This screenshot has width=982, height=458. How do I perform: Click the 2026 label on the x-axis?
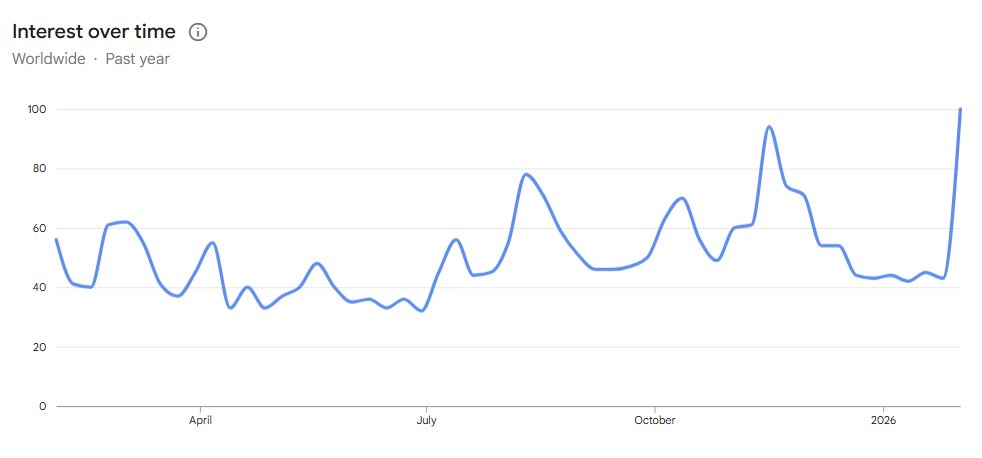click(883, 422)
